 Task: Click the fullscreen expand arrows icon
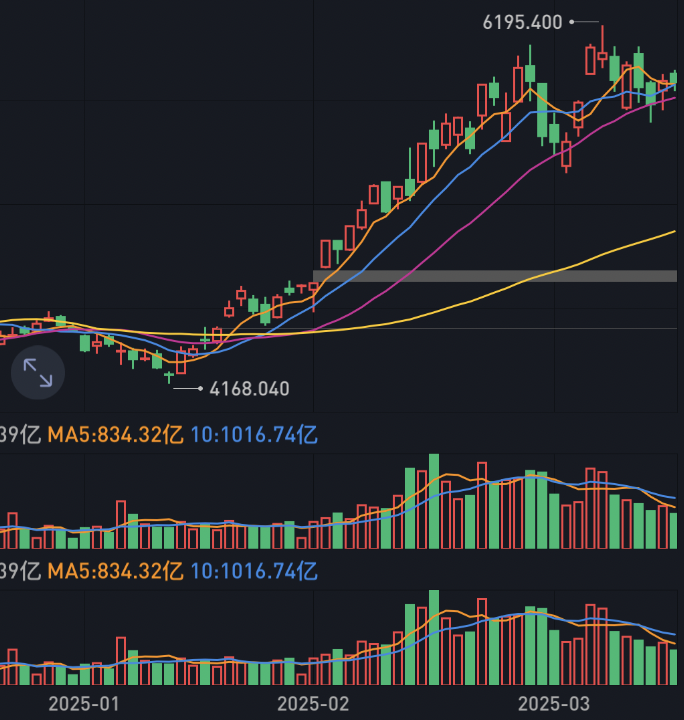click(x=38, y=372)
